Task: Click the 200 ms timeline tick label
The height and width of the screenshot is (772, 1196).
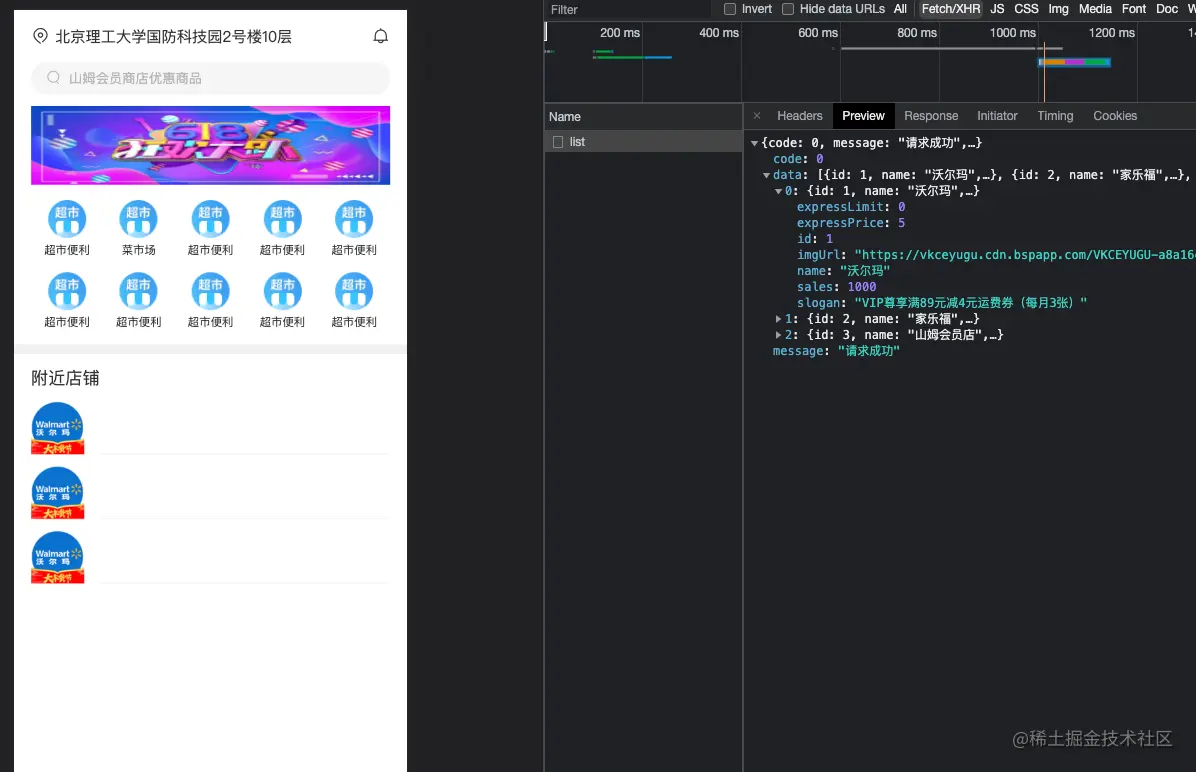Action: [619, 33]
